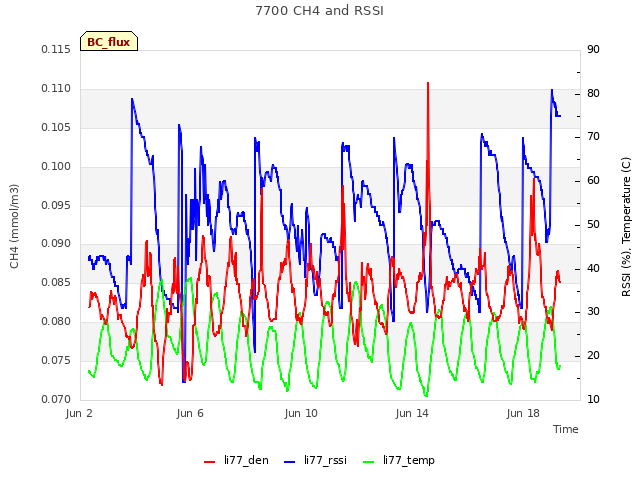This screenshot has width=640, height=480.
Task: Click the 0.080 left axis value
Action: 56,321
